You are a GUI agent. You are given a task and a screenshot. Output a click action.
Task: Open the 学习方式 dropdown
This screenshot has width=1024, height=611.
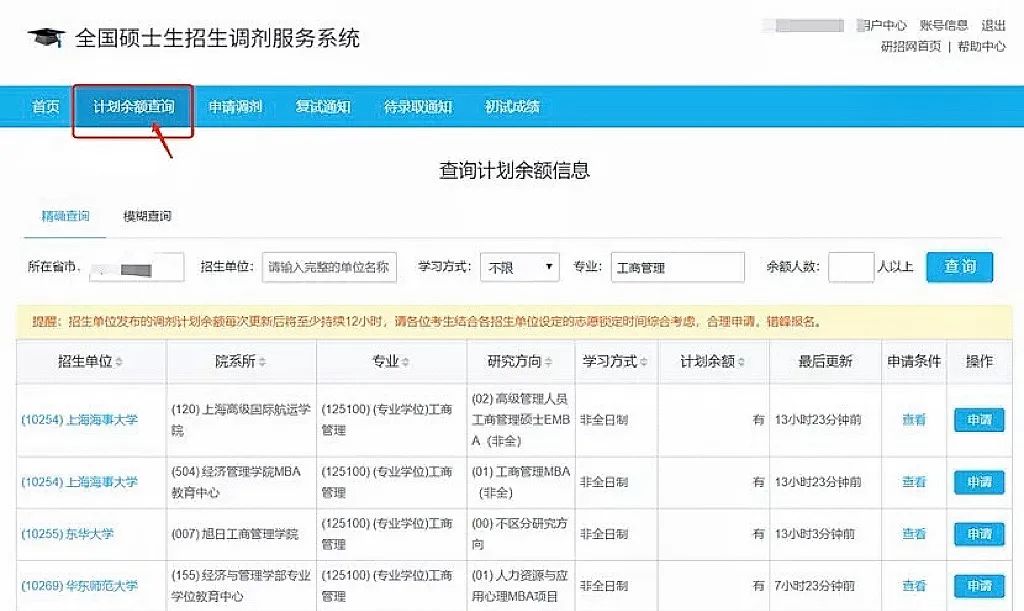tap(520, 268)
